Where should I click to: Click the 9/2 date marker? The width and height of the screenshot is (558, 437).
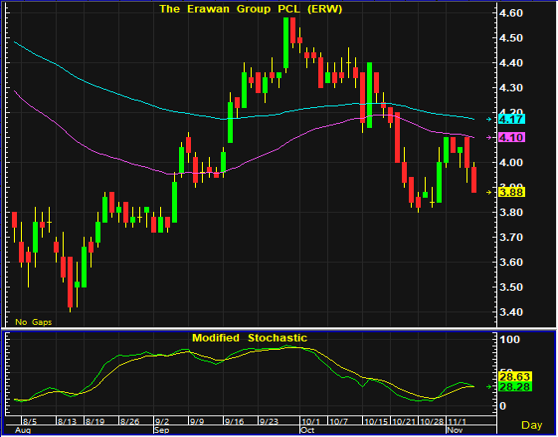[x=162, y=422]
